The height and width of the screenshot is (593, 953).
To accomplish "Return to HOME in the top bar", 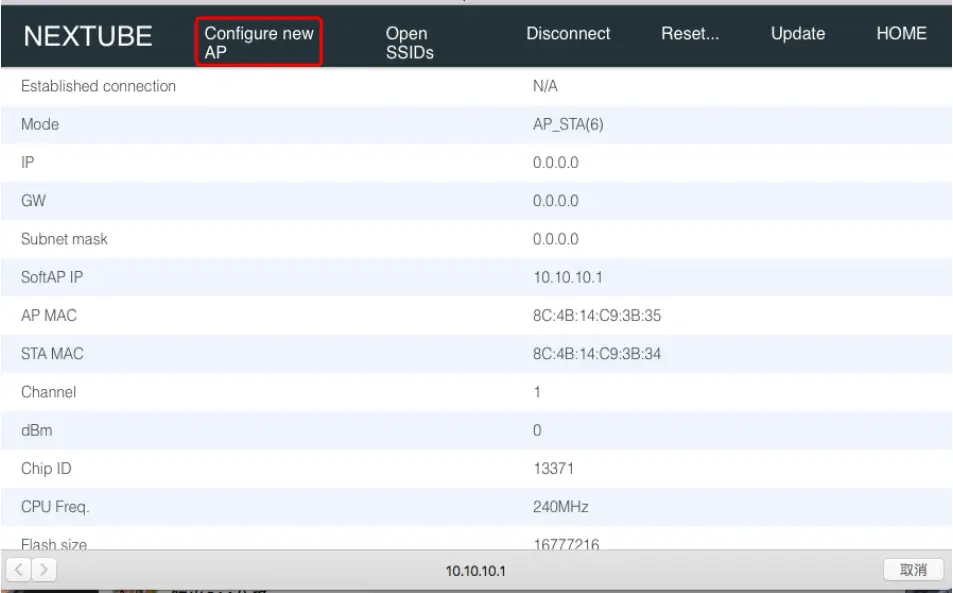I will pos(901,33).
